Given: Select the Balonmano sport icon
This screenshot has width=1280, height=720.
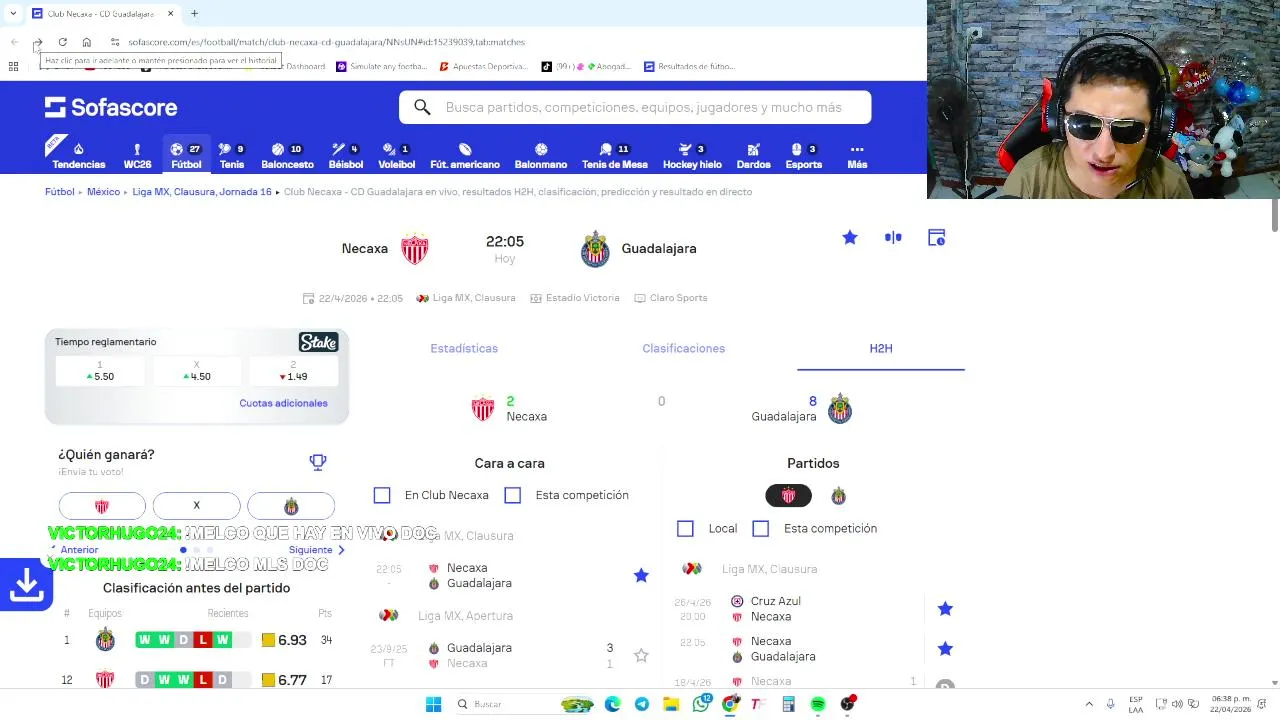Looking at the screenshot, I should [x=541, y=156].
